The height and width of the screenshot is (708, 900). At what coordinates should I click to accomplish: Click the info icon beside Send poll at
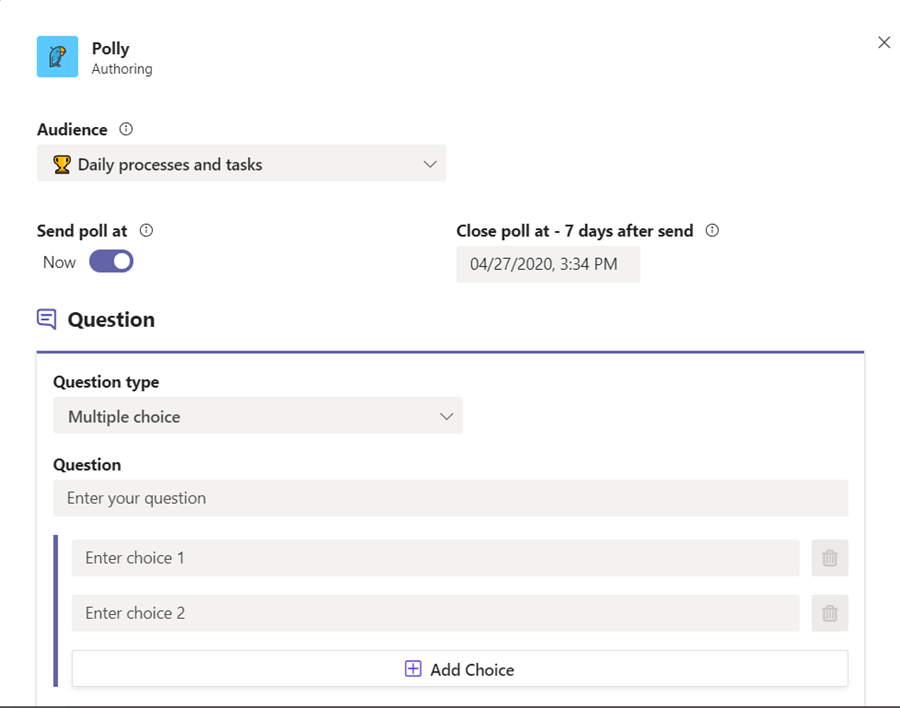coord(146,230)
